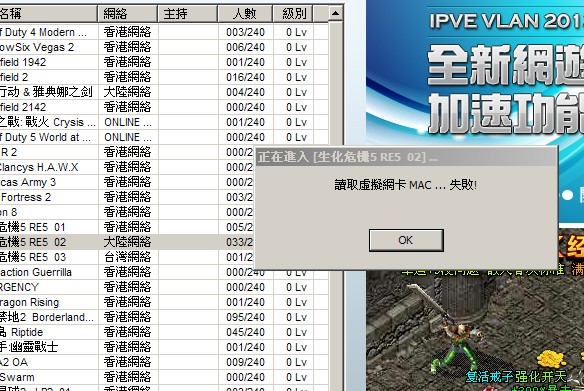
Task: Click 香港網絡 in the Riptide row
Action: click(x=127, y=332)
